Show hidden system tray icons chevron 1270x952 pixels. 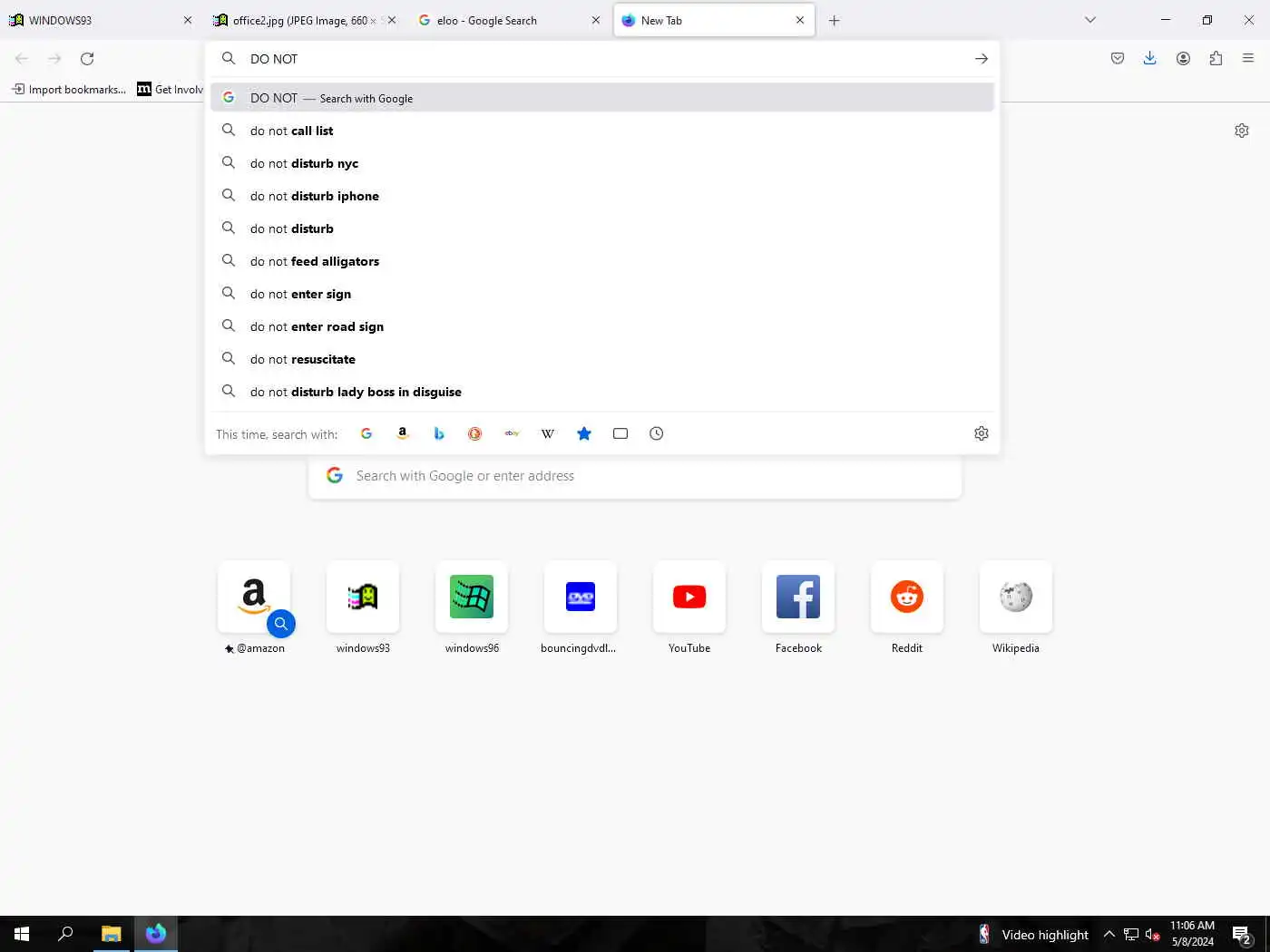pyautogui.click(x=1109, y=934)
